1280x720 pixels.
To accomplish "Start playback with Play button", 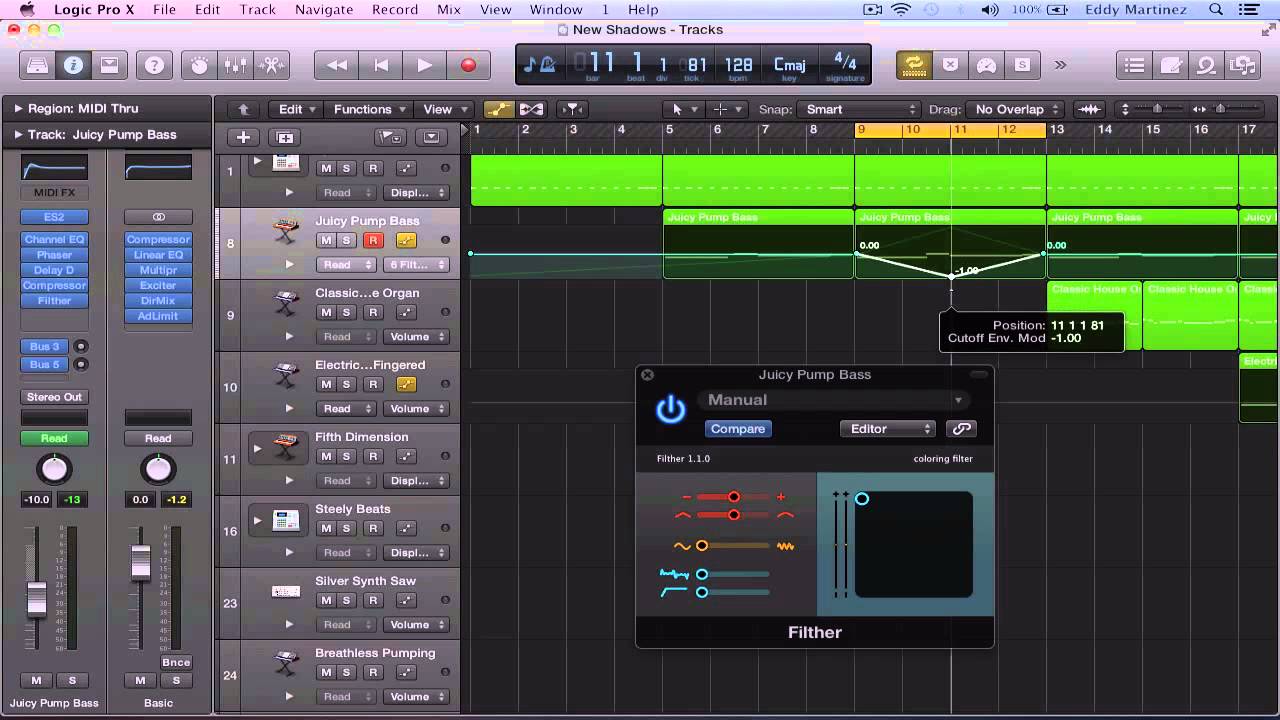I will click(424, 65).
